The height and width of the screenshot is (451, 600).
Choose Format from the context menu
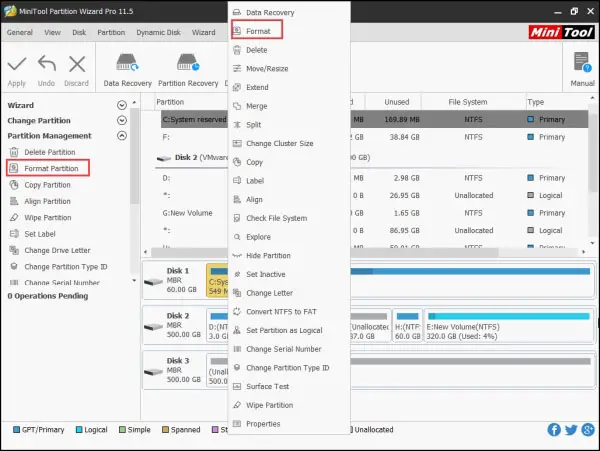click(x=257, y=30)
